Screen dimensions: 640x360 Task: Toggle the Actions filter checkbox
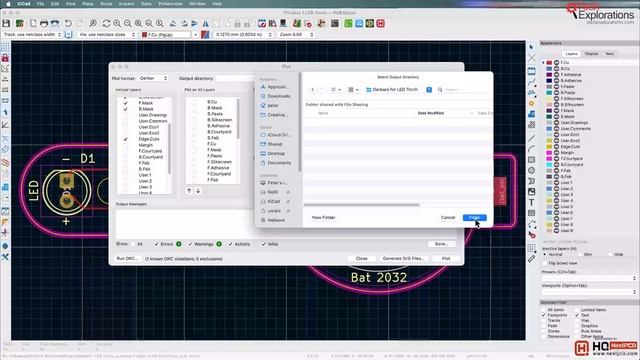click(x=230, y=244)
